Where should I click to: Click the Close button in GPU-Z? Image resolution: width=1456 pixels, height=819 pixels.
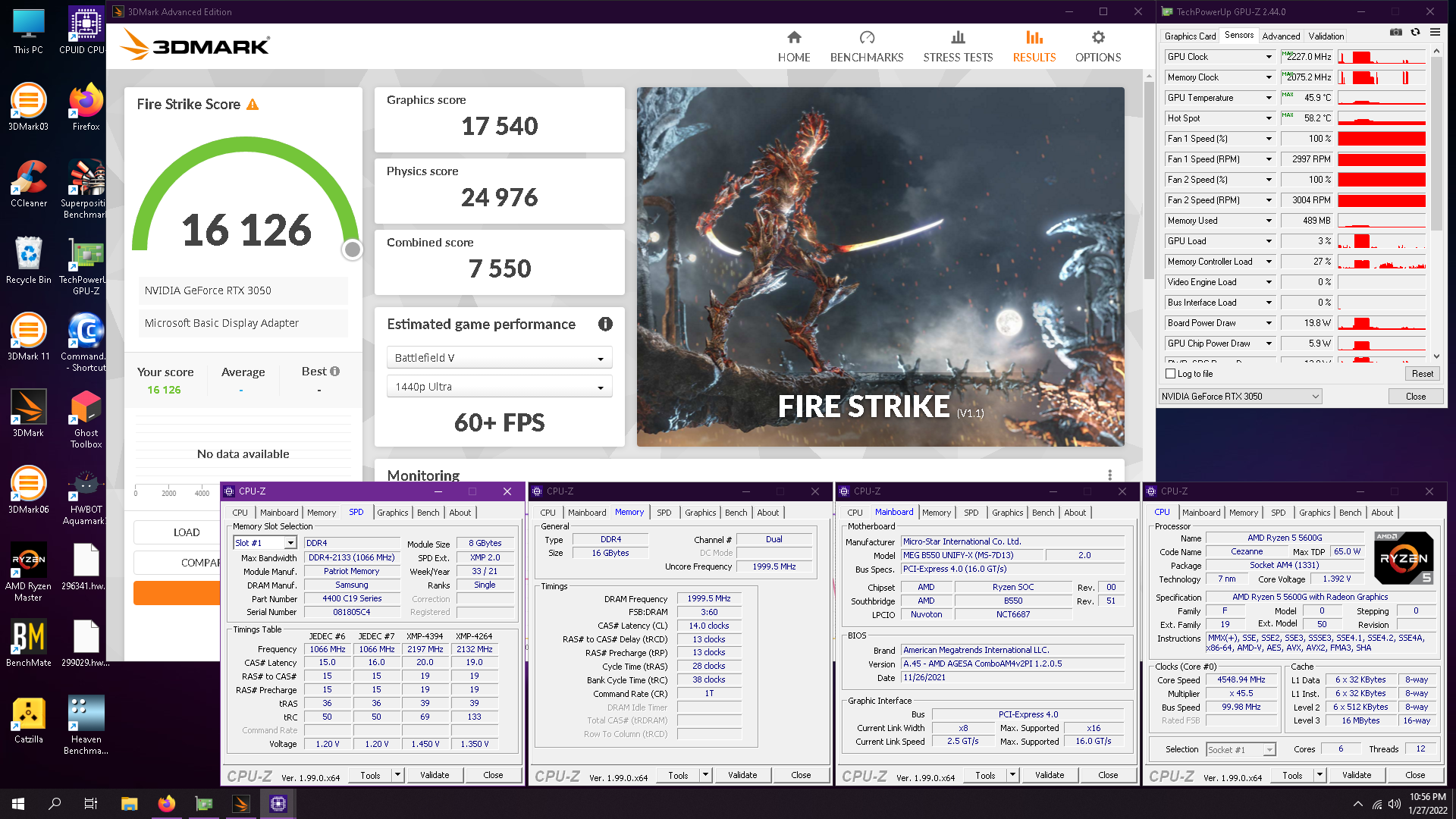pos(1415,397)
